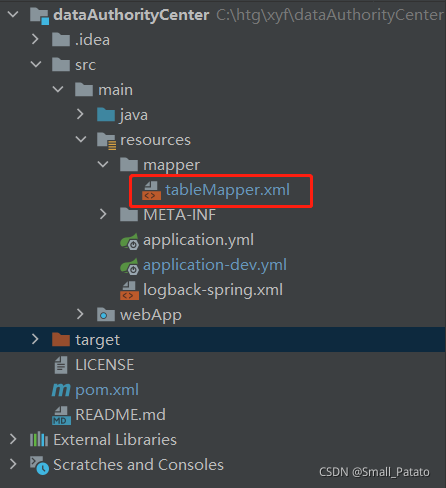Open application.yml file name
The height and width of the screenshot is (488, 446).
(199, 240)
